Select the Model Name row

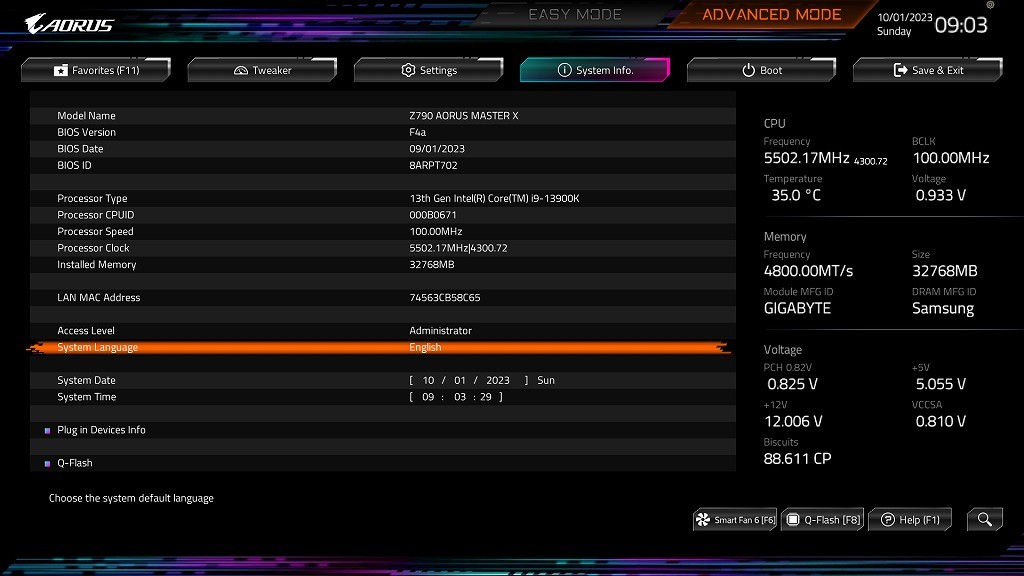tap(383, 116)
